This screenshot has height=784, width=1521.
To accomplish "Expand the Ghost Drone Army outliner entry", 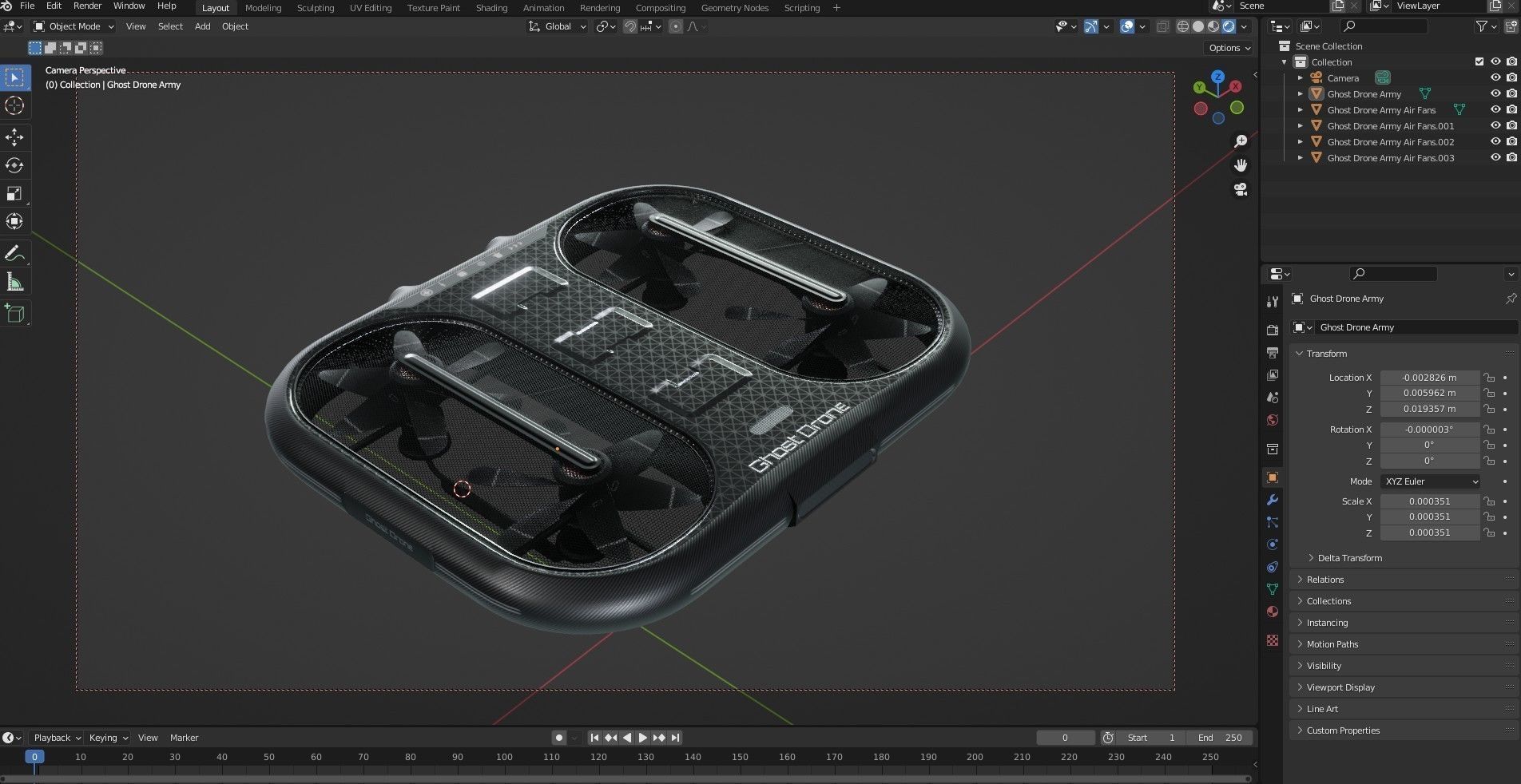I will pyautogui.click(x=1301, y=93).
